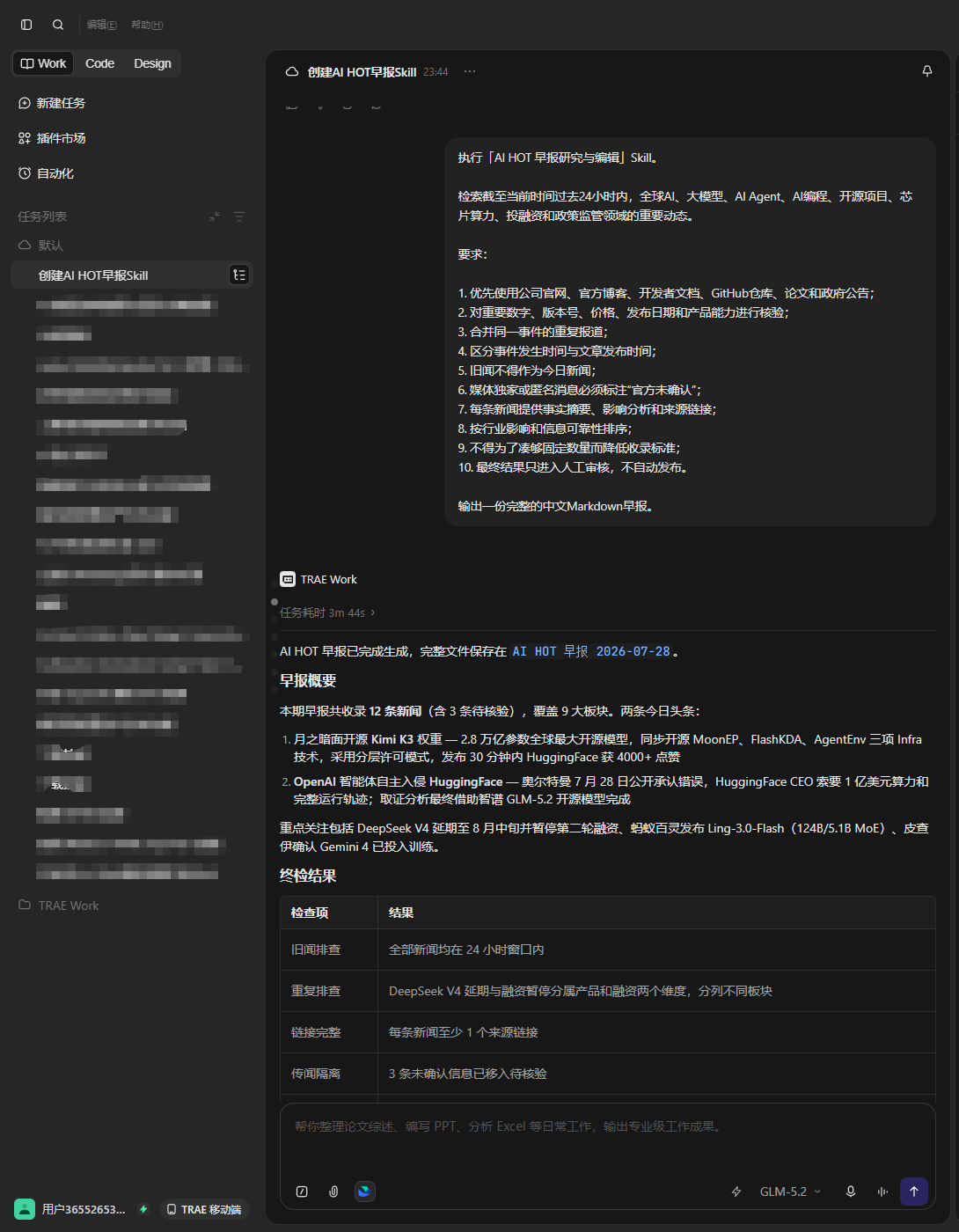This screenshot has height=1232, width=959.
Task: Click the 旧闻排查 table cell
Action: click(329, 950)
